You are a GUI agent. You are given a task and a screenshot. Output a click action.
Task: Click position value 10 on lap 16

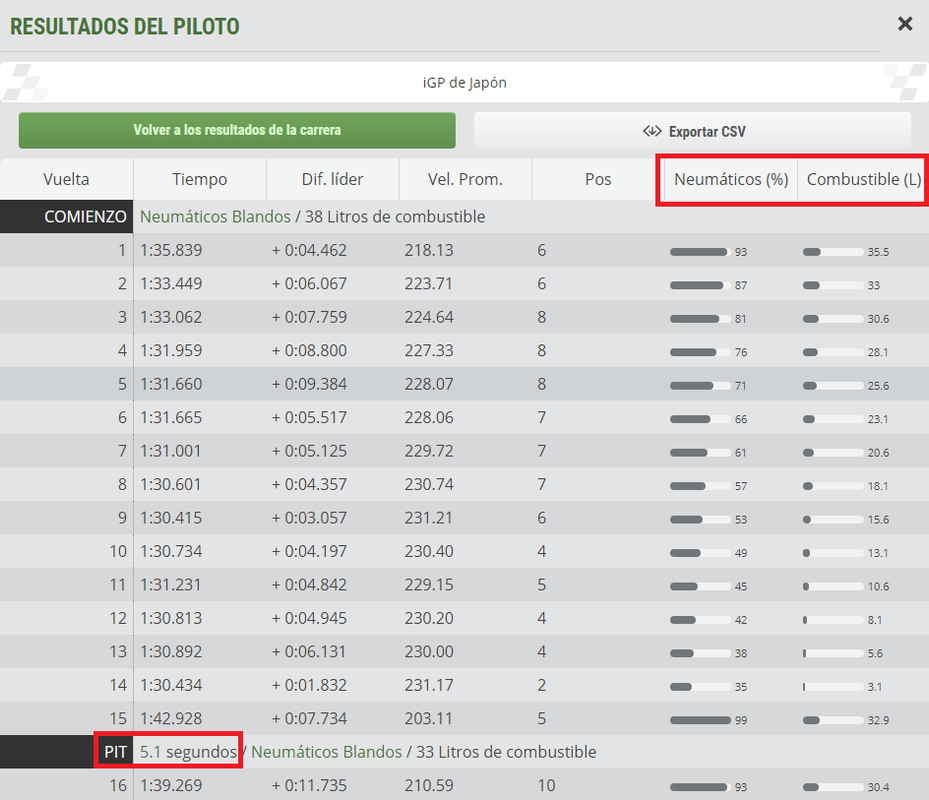(546, 786)
